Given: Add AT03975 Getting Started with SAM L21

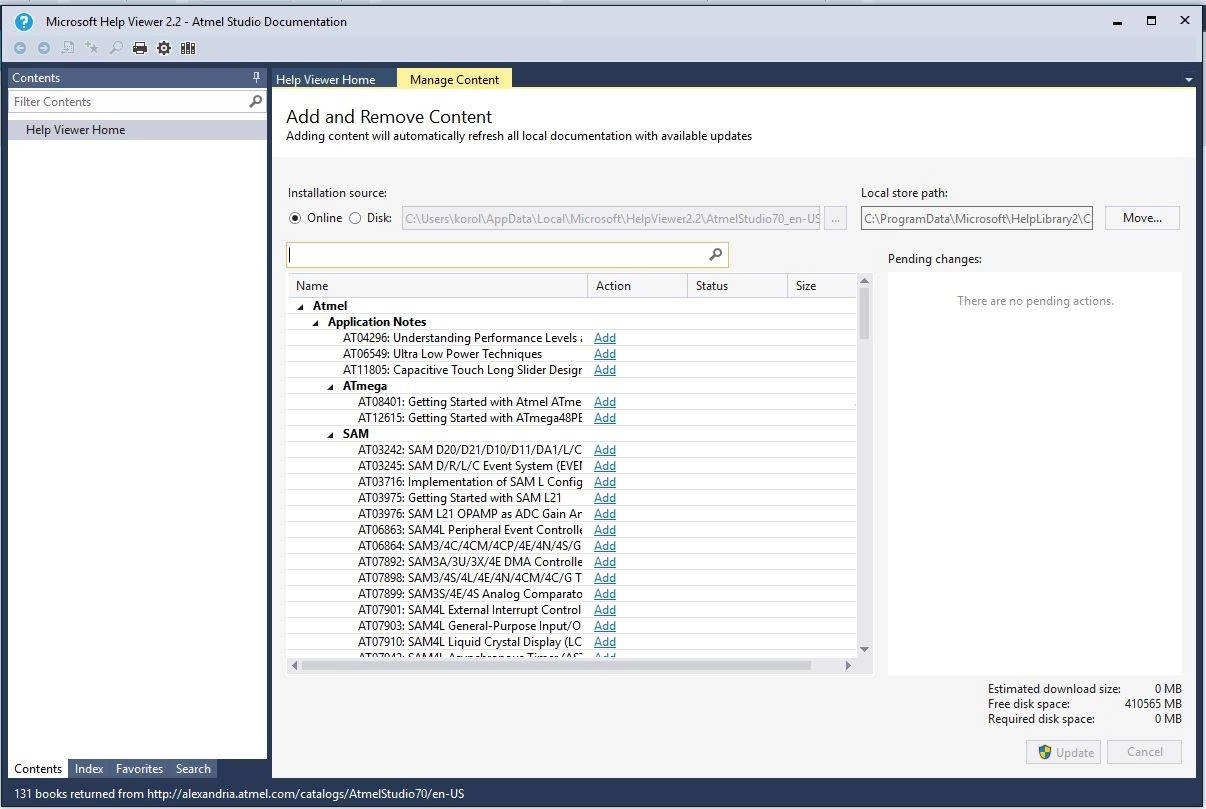Looking at the screenshot, I should click(x=605, y=498).
